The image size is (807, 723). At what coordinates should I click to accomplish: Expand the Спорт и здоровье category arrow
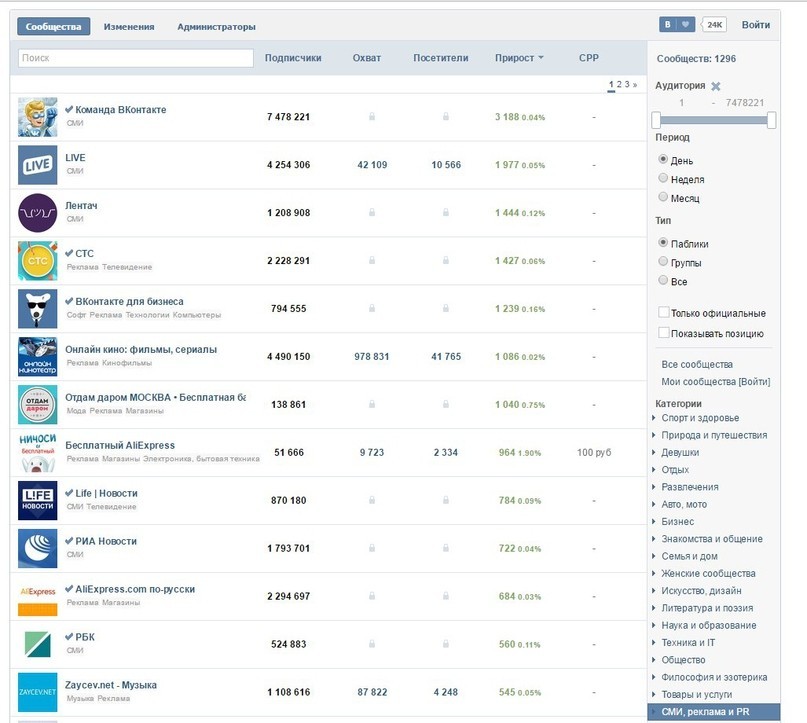coord(654,418)
